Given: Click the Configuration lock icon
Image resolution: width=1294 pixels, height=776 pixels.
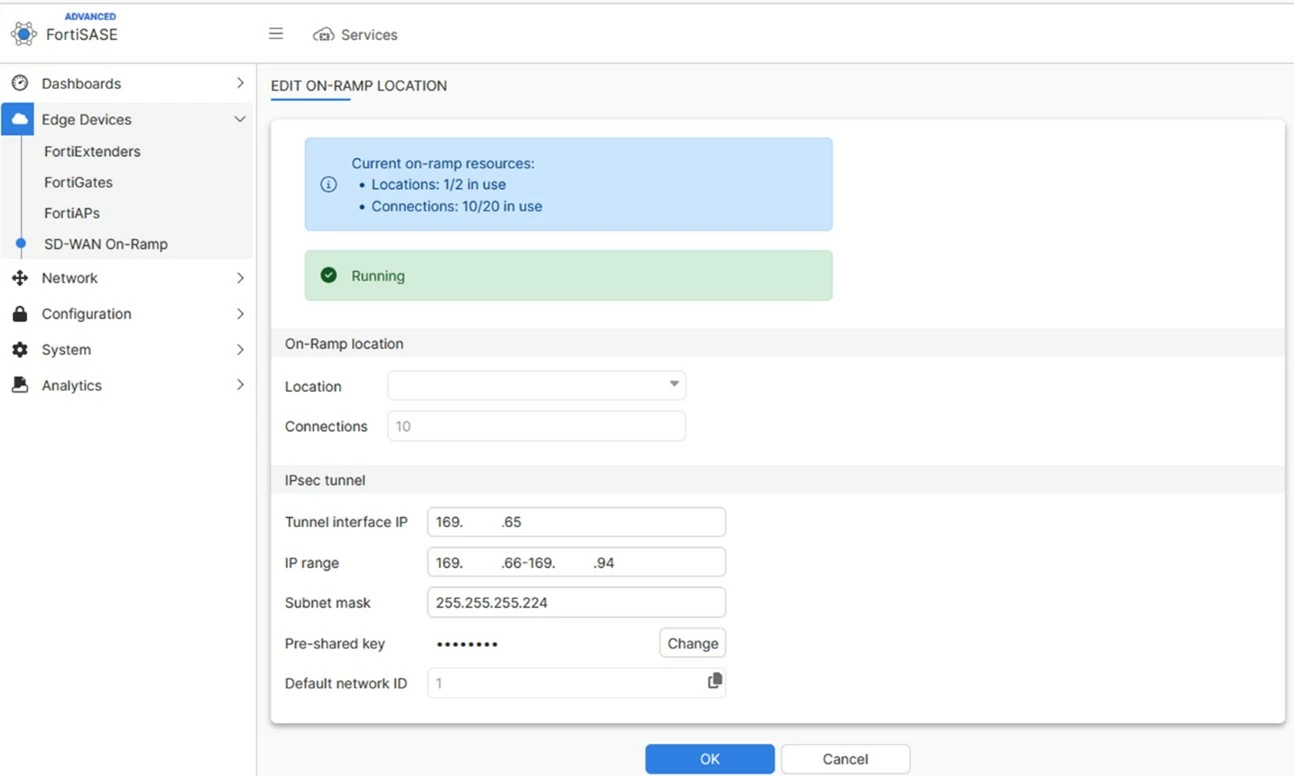Looking at the screenshot, I should (x=20, y=314).
